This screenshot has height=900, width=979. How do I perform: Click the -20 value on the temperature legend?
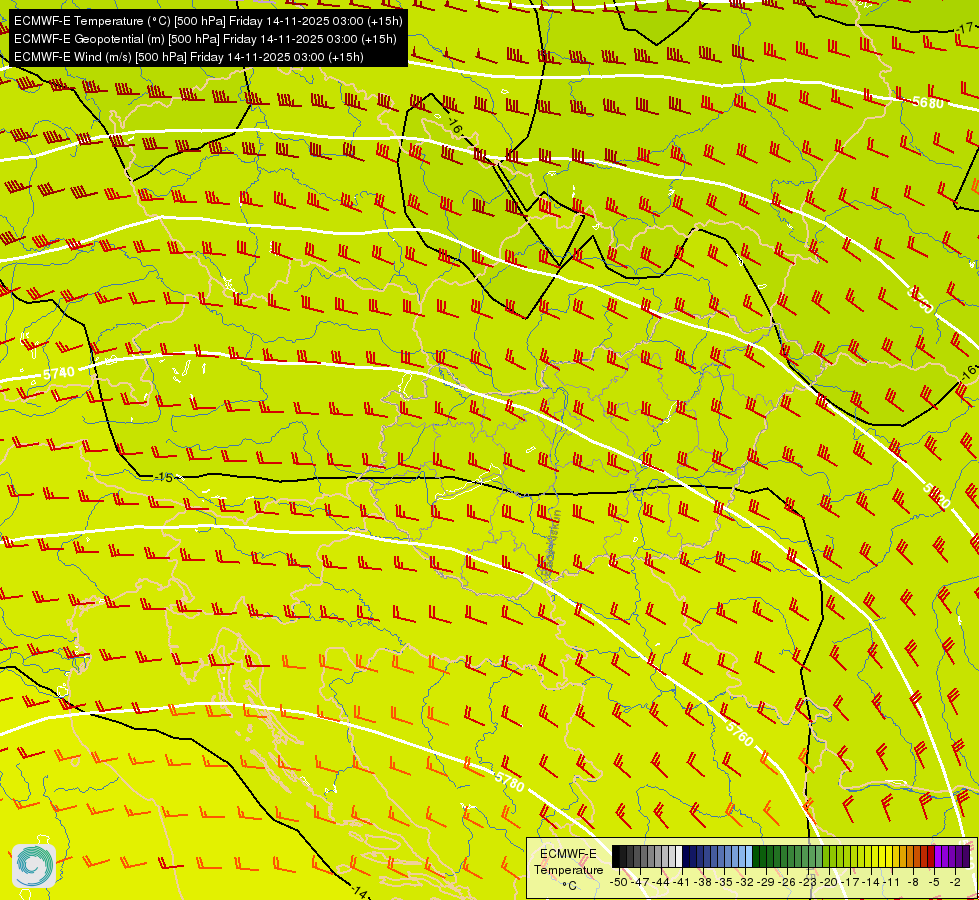coord(829,882)
